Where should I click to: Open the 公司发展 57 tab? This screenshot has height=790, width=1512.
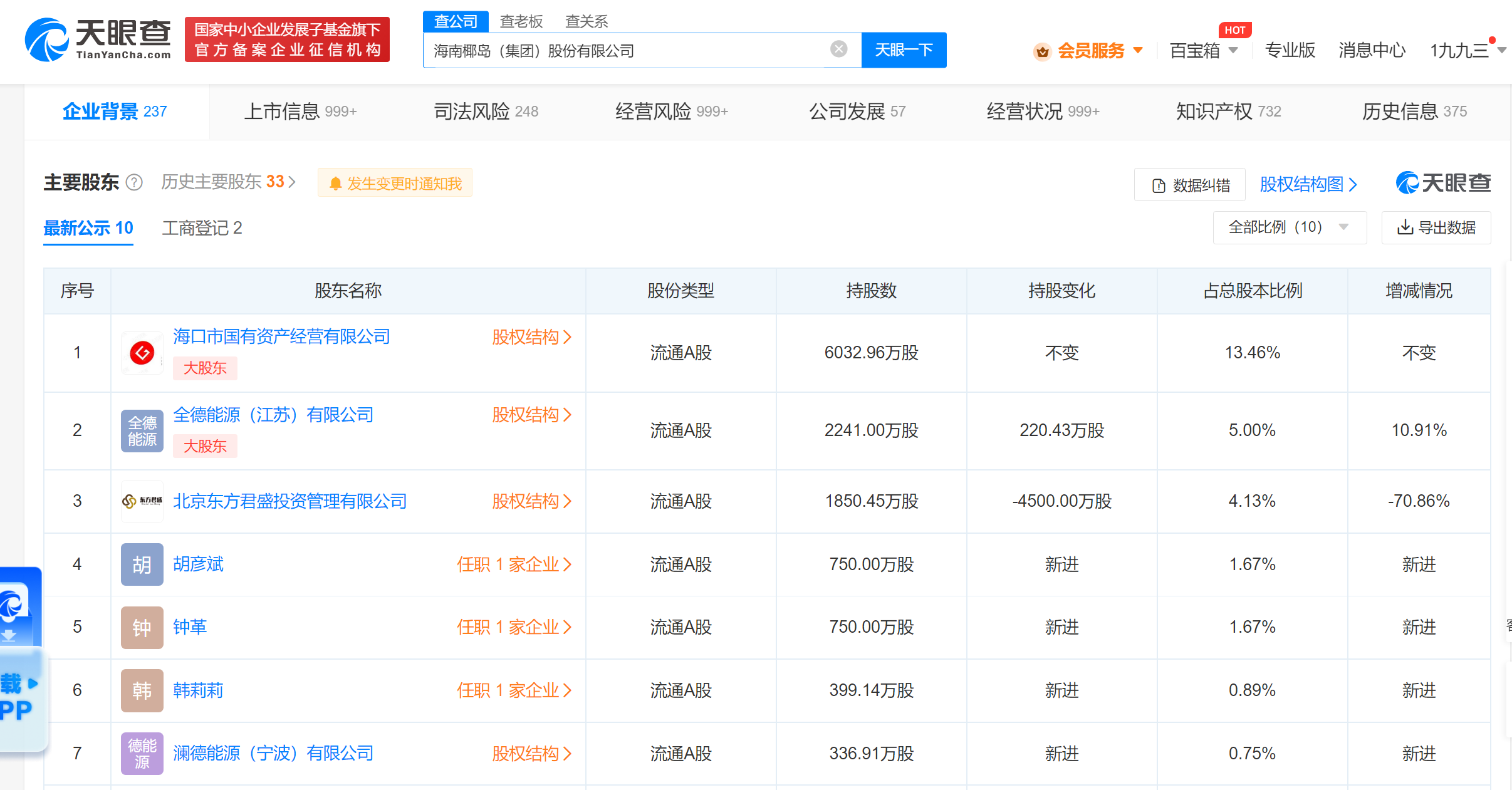coord(857,112)
